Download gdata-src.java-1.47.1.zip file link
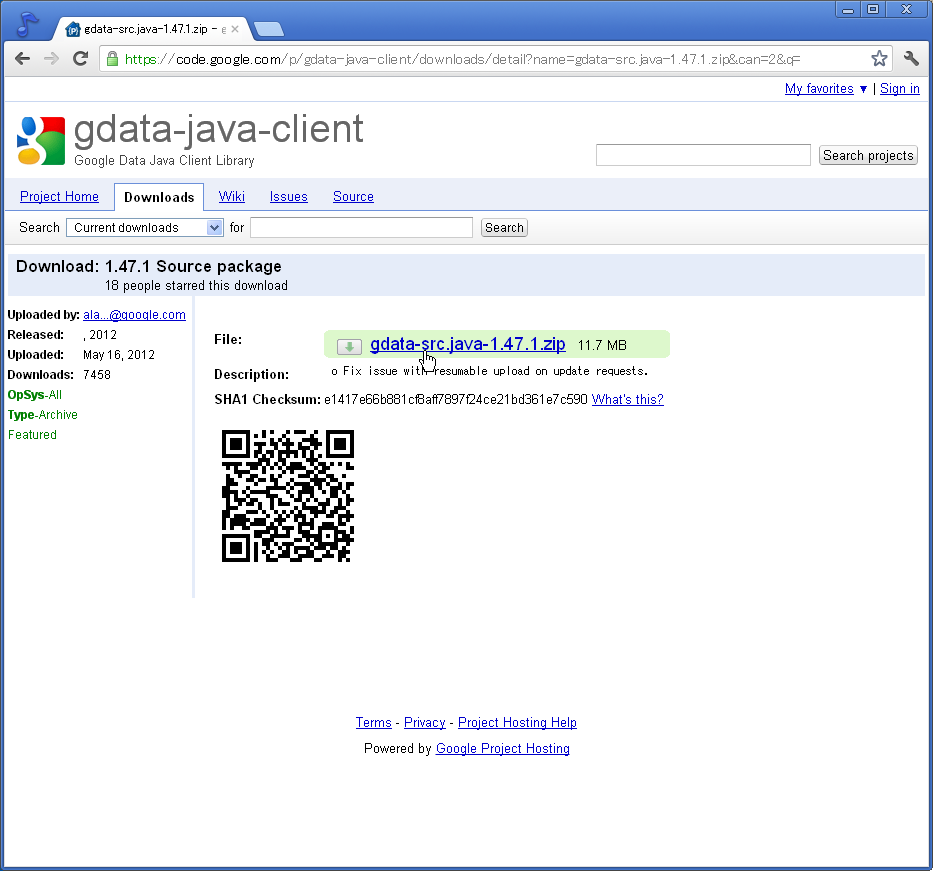Screen dimensions: 933x871 [468, 344]
